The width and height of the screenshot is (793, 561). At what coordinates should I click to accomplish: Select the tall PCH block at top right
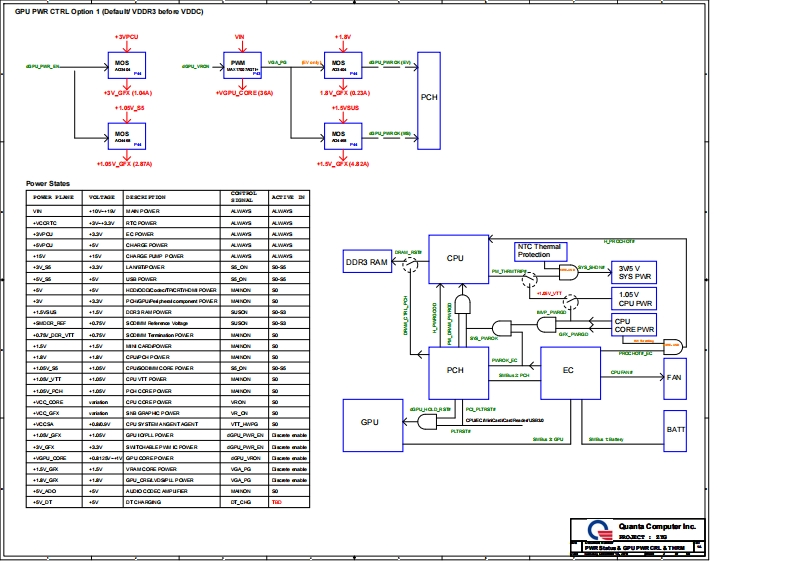(x=428, y=99)
